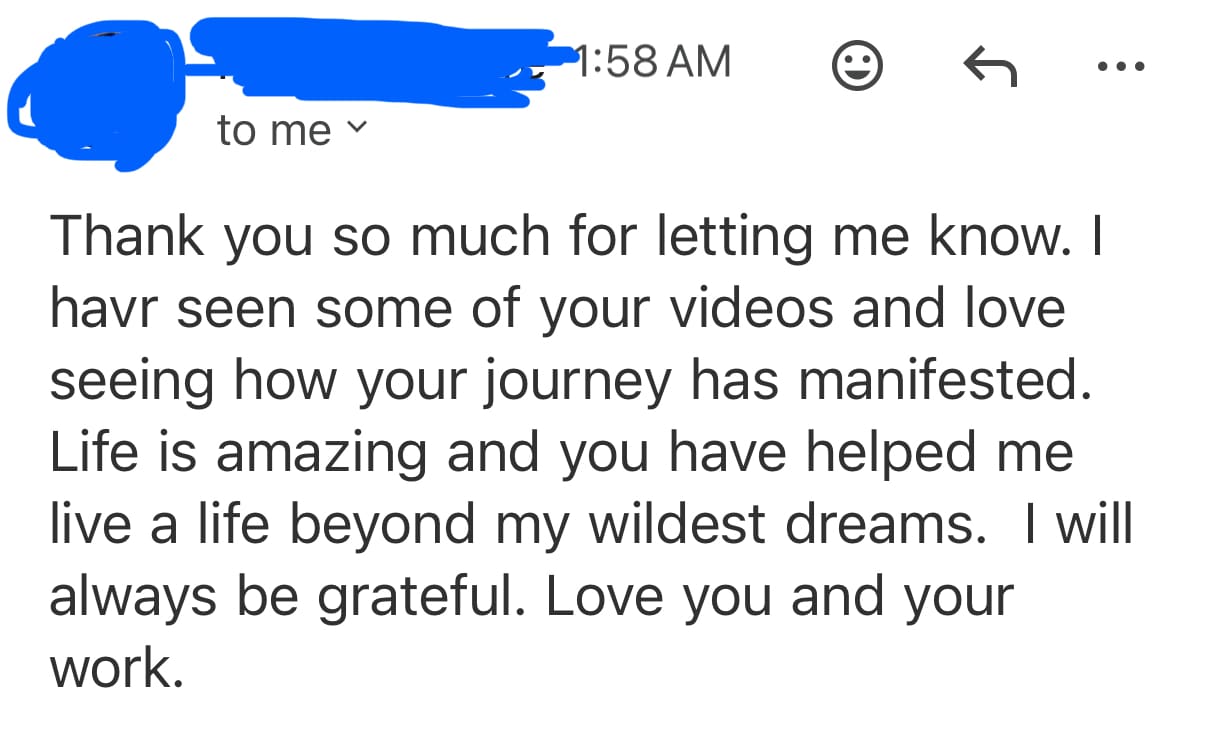Open the three-dot more options menu
Viewport: 1206px width, 740px height.
tap(1120, 67)
